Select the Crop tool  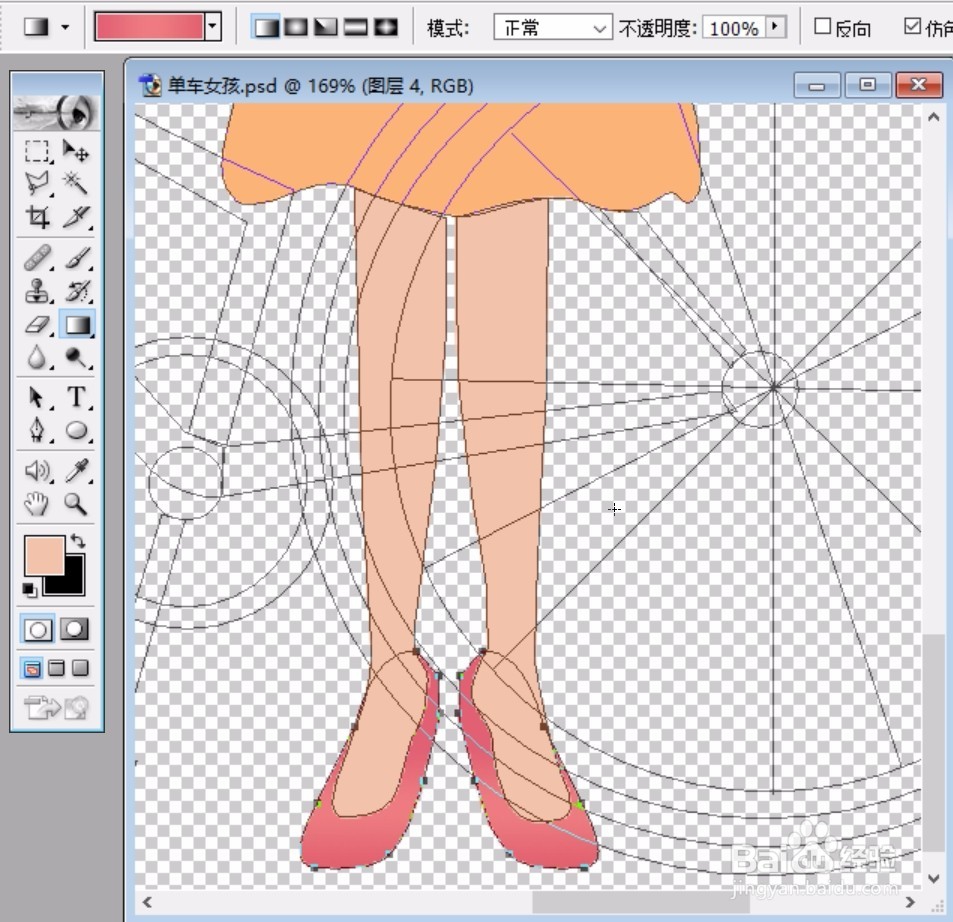(x=37, y=216)
